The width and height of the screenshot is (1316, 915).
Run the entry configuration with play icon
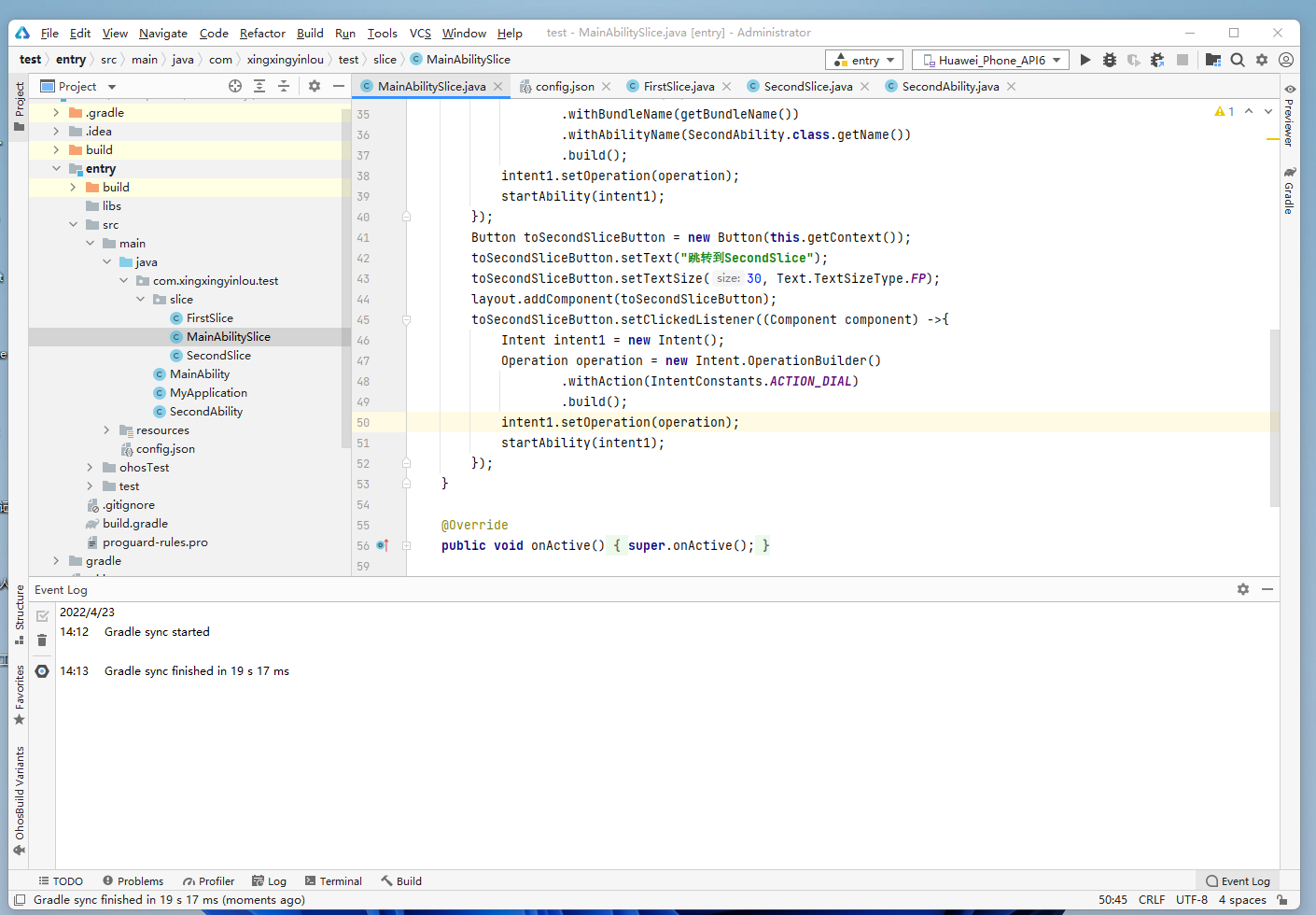[1085, 60]
